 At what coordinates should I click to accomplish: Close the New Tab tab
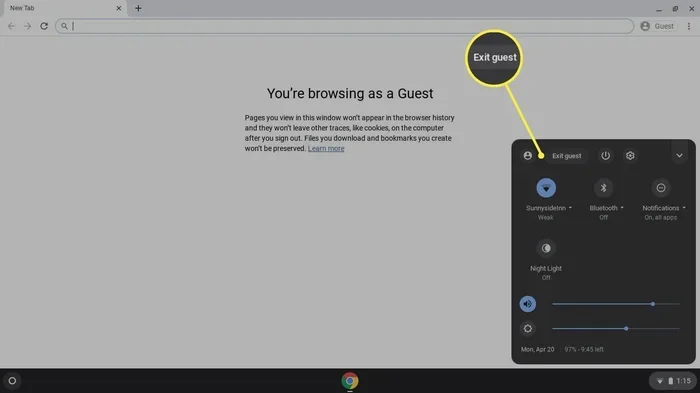[119, 8]
